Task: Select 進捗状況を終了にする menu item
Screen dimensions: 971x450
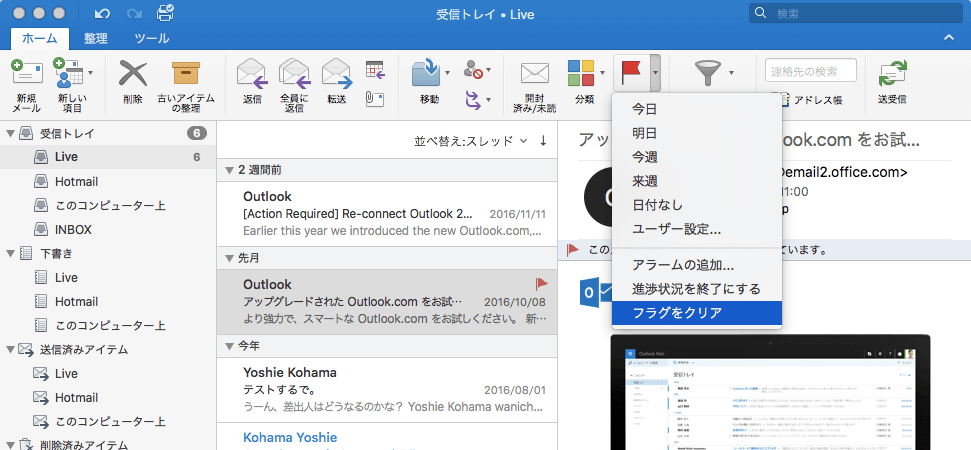Action: (x=697, y=289)
